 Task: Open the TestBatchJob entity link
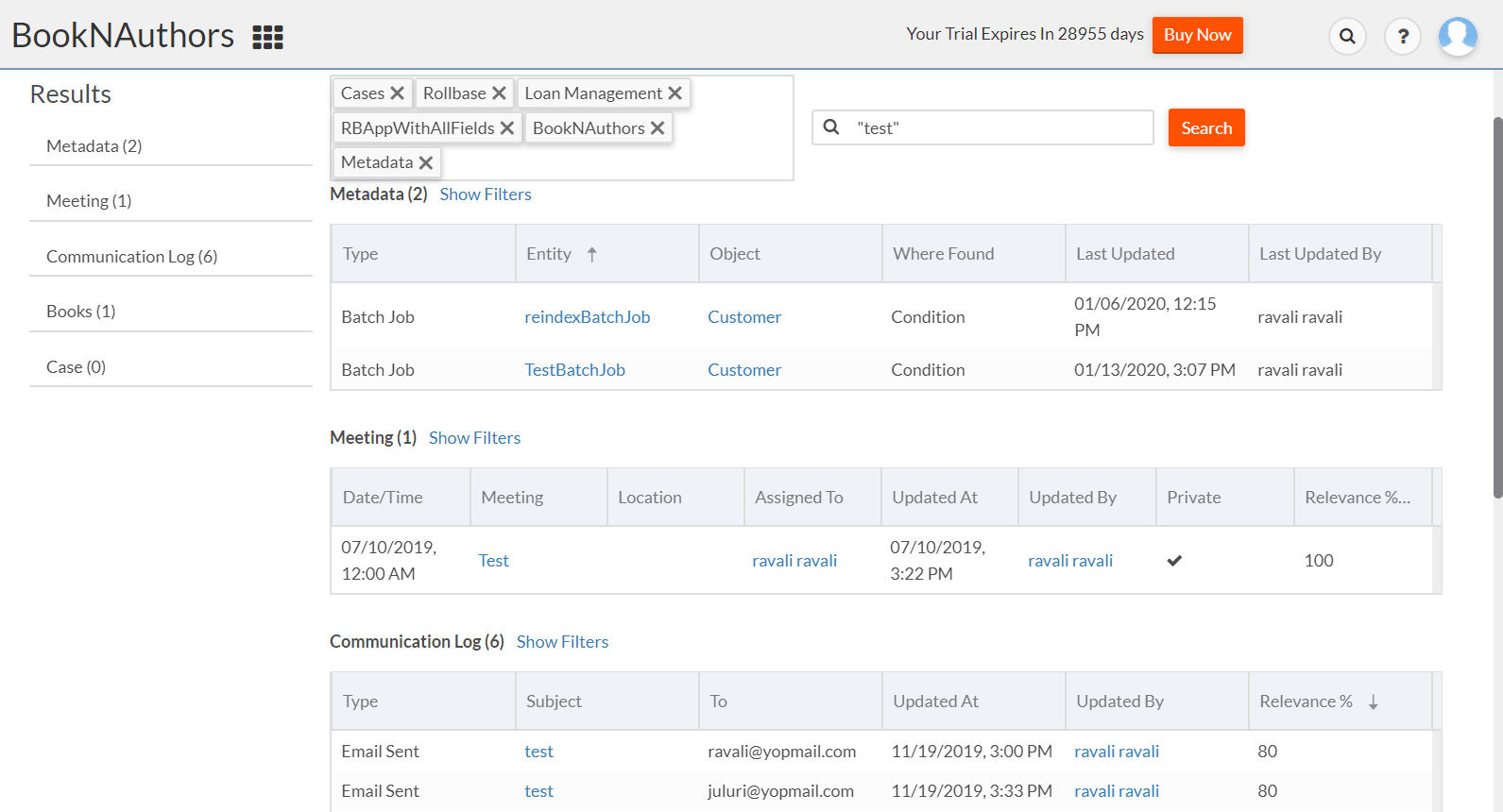574,370
